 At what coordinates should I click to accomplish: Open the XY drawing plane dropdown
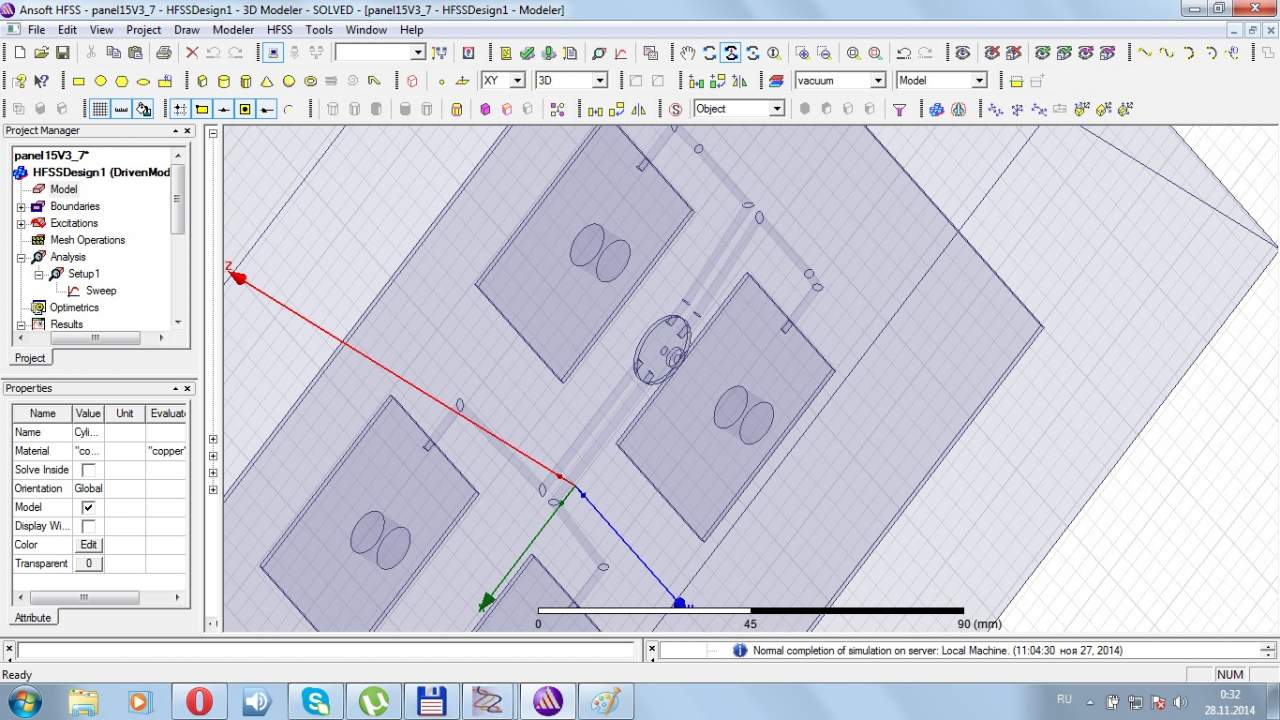coord(517,80)
